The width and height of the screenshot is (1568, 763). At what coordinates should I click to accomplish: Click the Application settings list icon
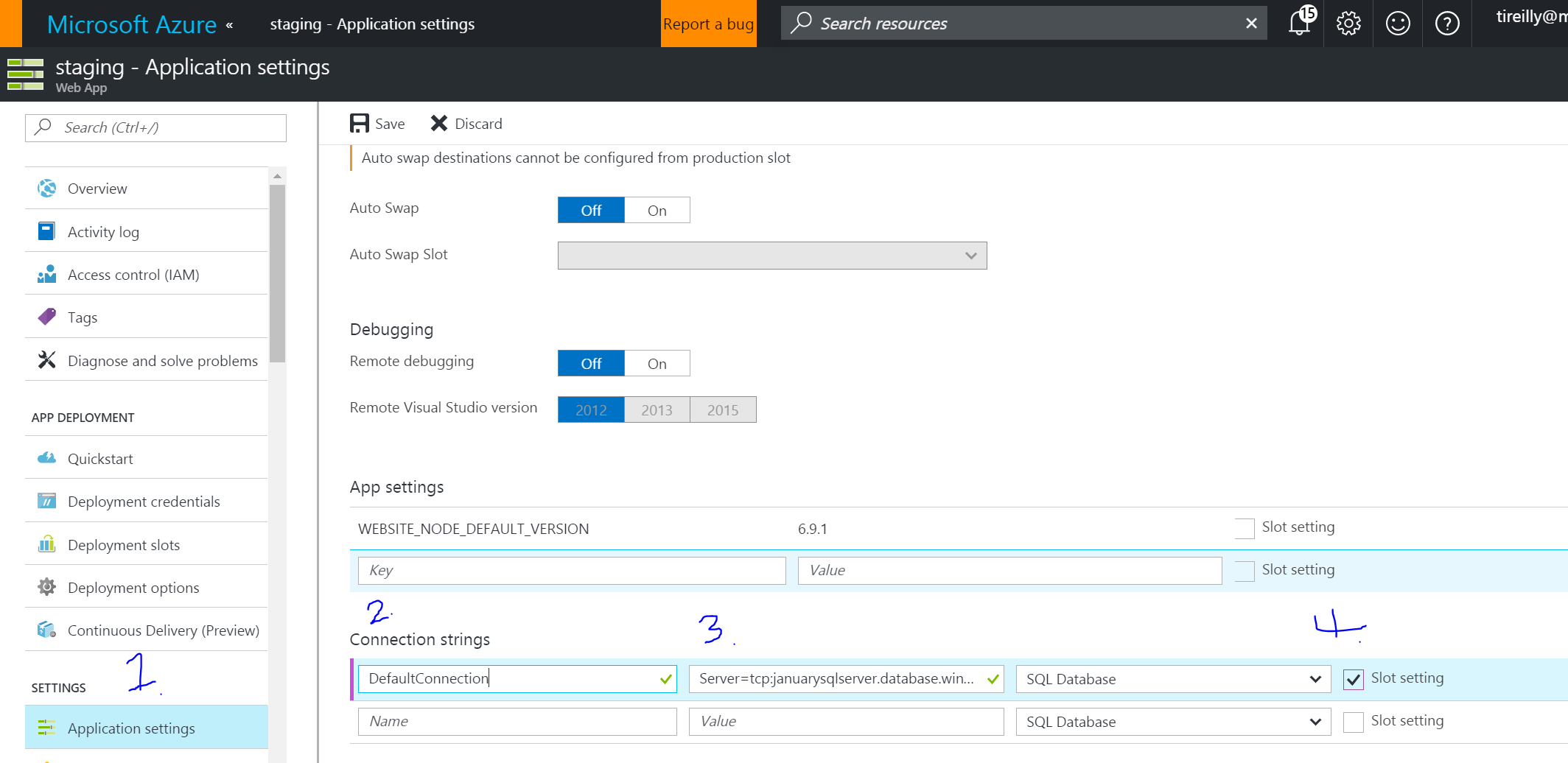[x=46, y=728]
